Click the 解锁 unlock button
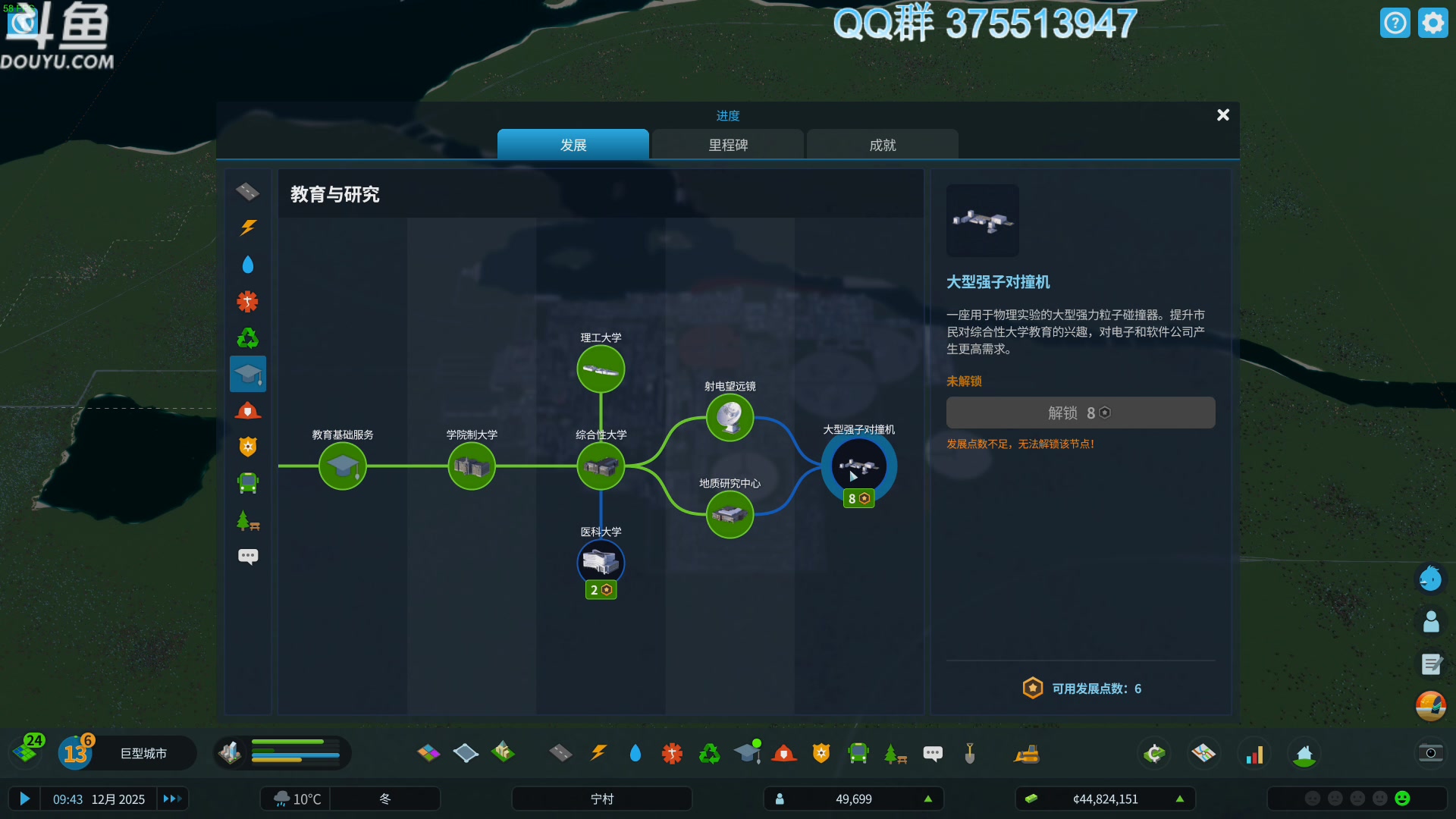This screenshot has width=1456, height=819. click(1080, 413)
